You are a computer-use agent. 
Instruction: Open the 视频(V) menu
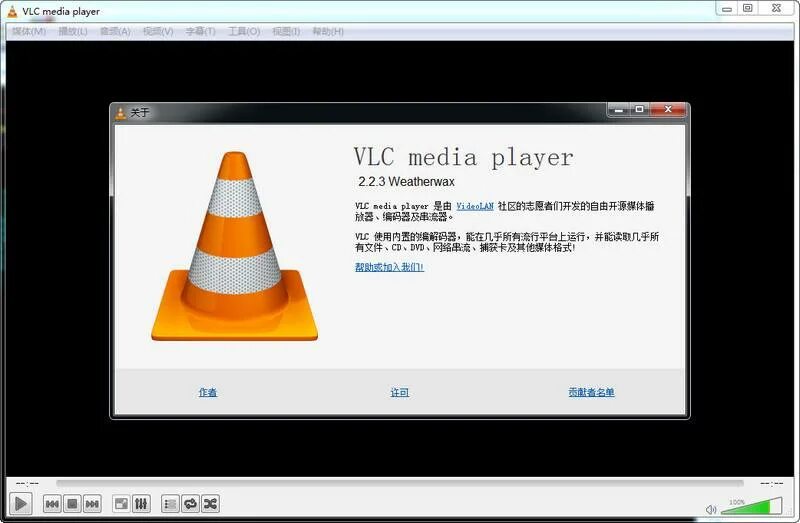pos(158,32)
